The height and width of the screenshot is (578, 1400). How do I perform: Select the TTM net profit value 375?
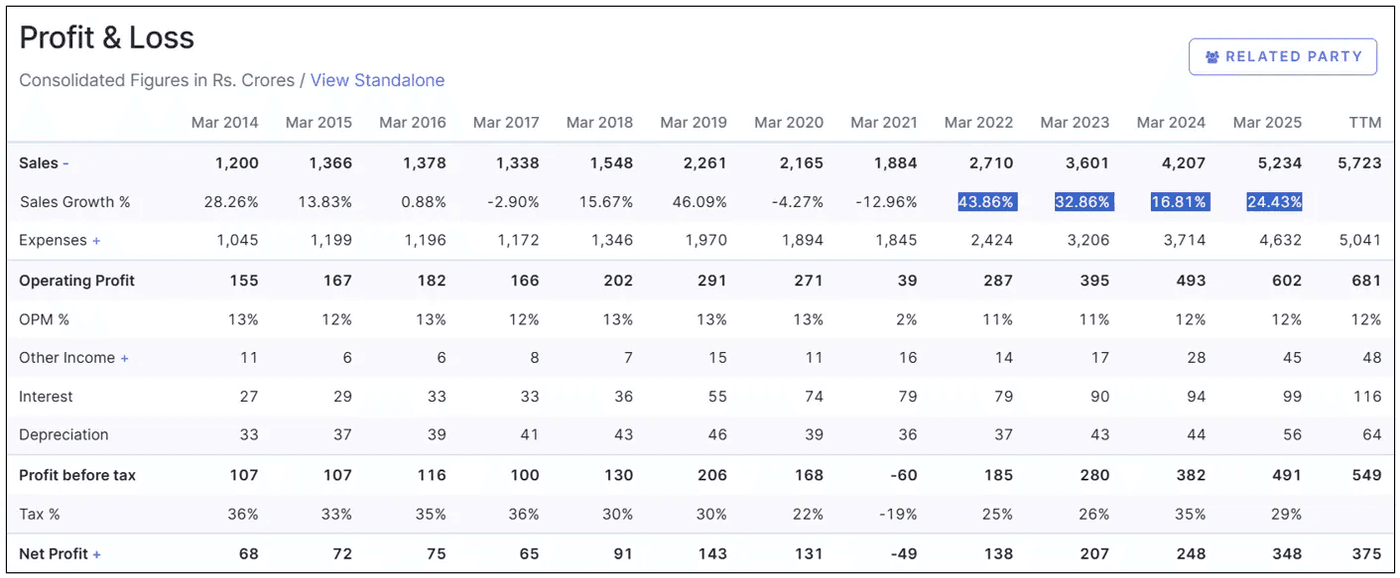coord(1364,553)
